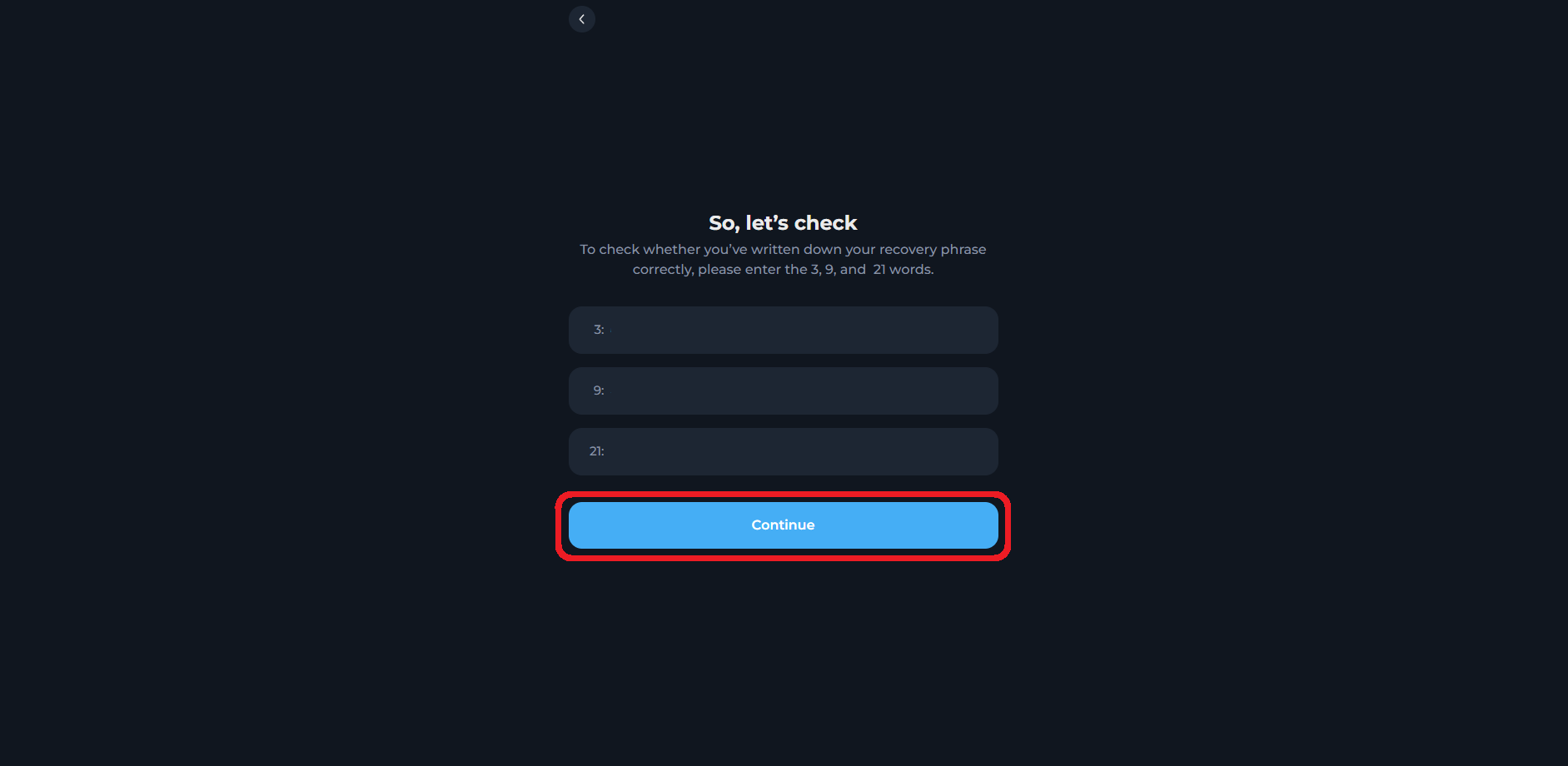Submit the word check with Continue
The width and height of the screenshot is (1568, 766).
point(783,525)
